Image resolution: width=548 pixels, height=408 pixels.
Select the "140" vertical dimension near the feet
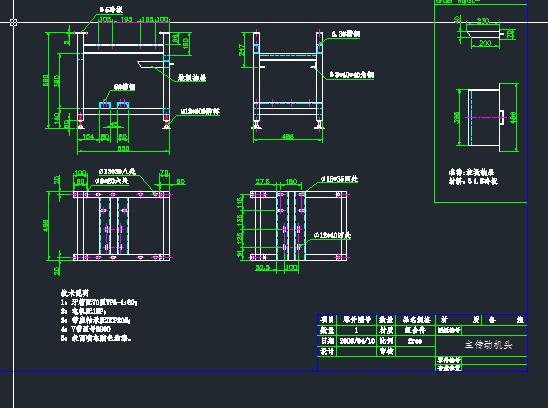click(57, 119)
